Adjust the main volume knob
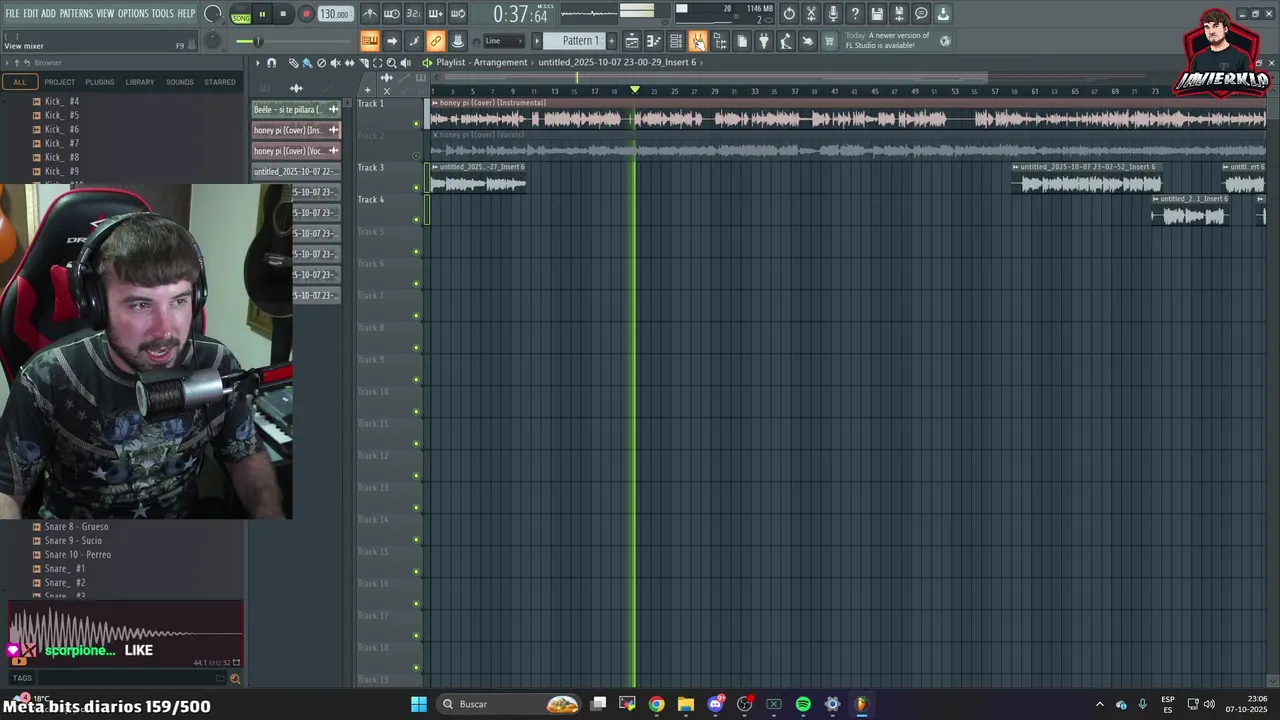Viewport: 1280px width, 720px height. pyautogui.click(x=213, y=14)
